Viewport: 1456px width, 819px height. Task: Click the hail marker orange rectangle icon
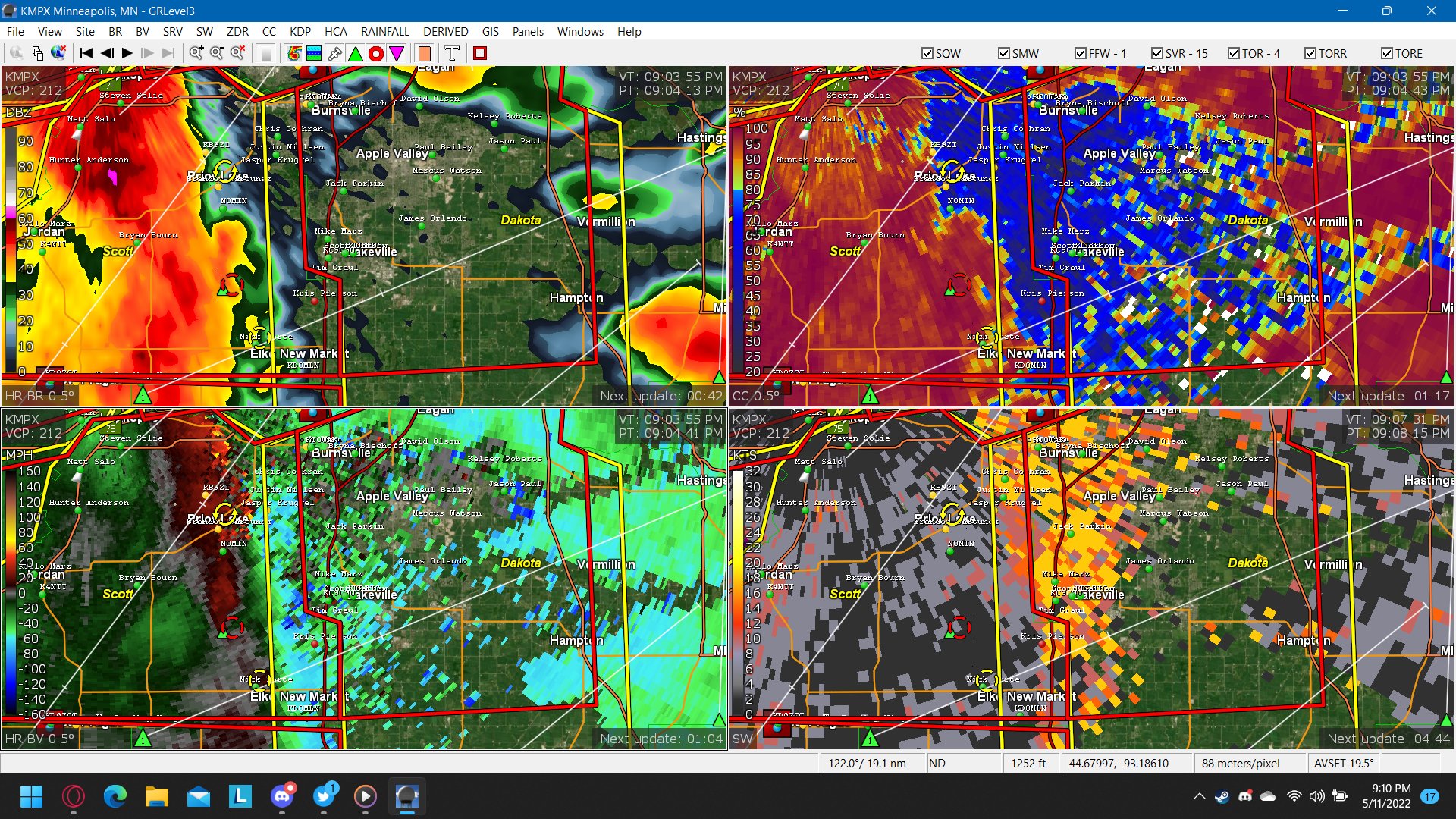click(x=425, y=53)
